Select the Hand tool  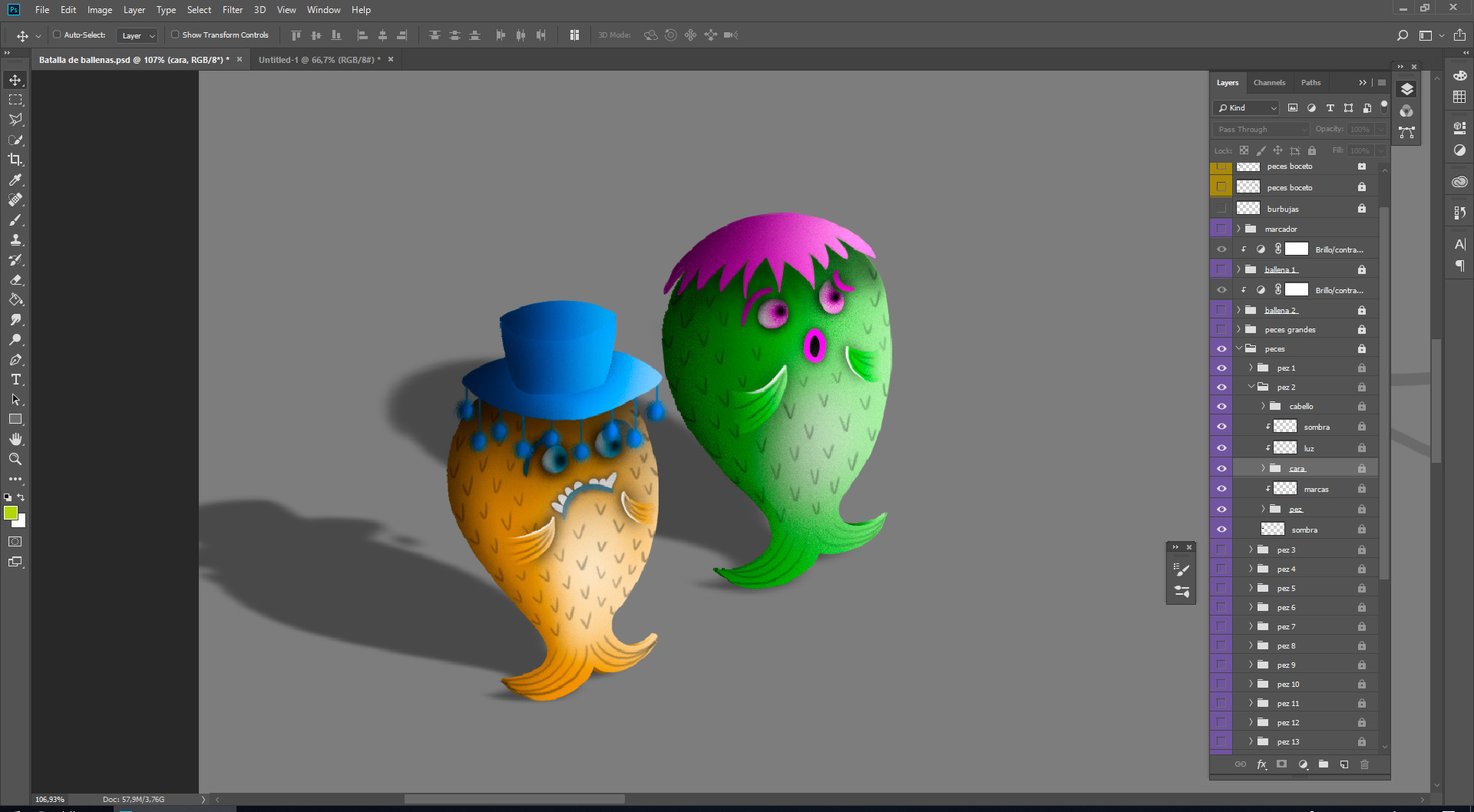click(15, 439)
